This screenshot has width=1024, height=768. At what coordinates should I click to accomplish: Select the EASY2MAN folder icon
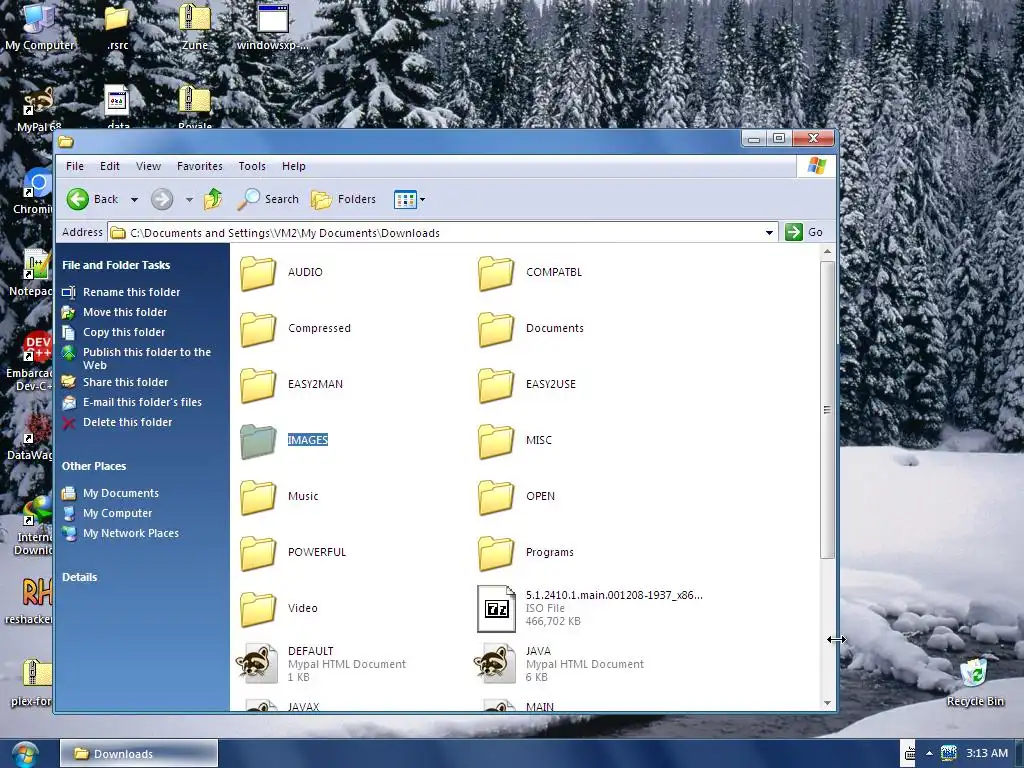(257, 385)
